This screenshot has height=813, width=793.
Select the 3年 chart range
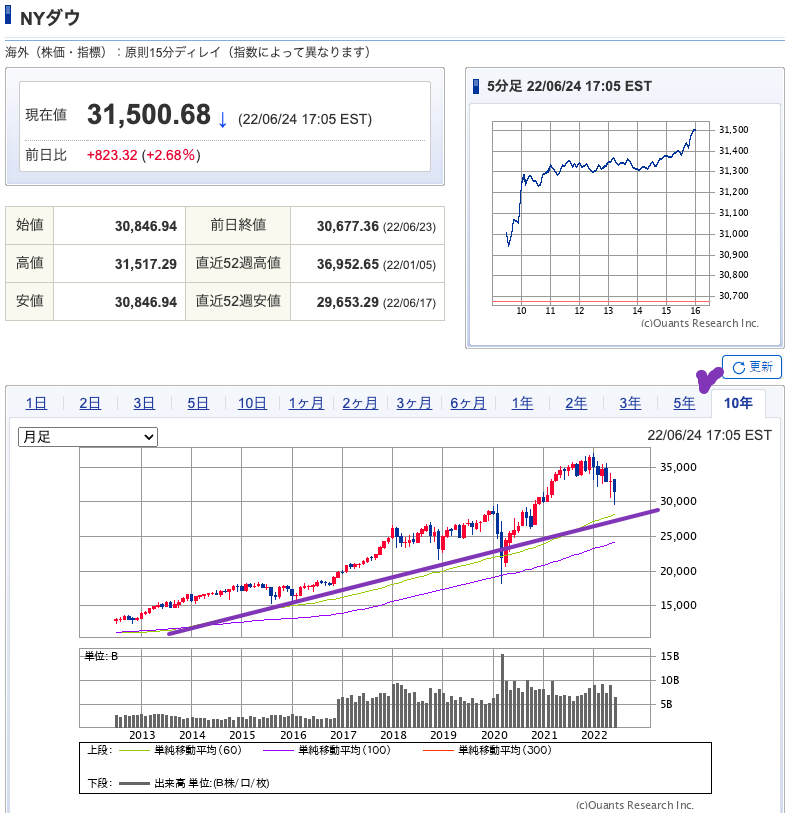(x=630, y=403)
